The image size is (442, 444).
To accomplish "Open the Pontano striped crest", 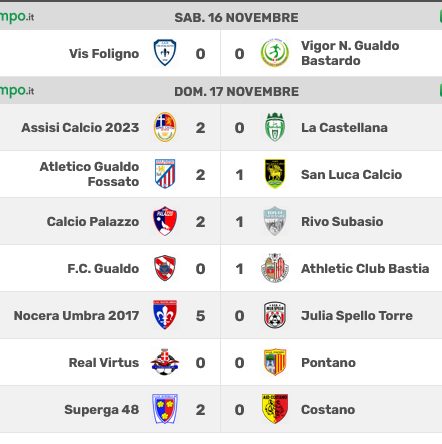I will pyautogui.click(x=275, y=362).
